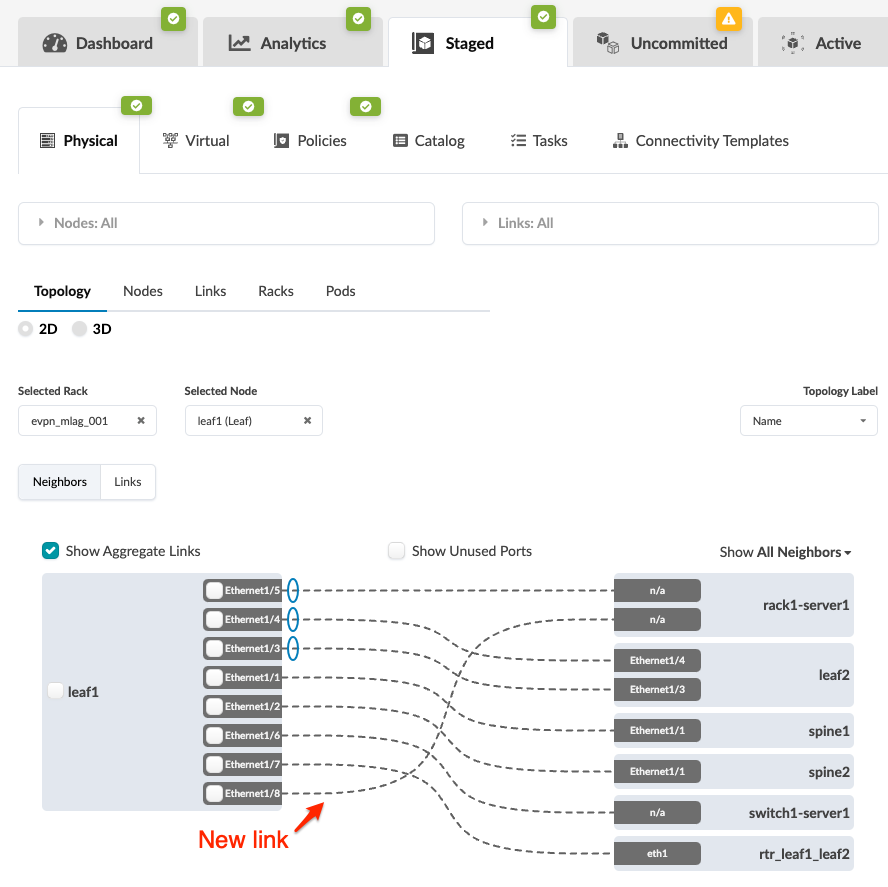Click the Links toggle button

[x=128, y=482]
